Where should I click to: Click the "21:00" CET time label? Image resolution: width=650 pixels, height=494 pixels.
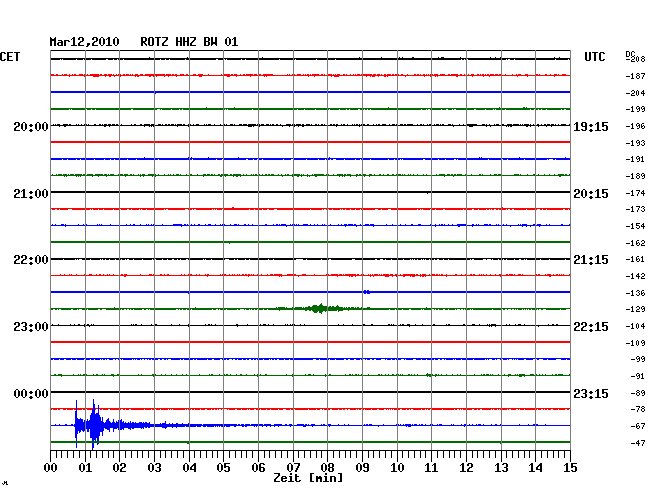[x=31, y=194]
